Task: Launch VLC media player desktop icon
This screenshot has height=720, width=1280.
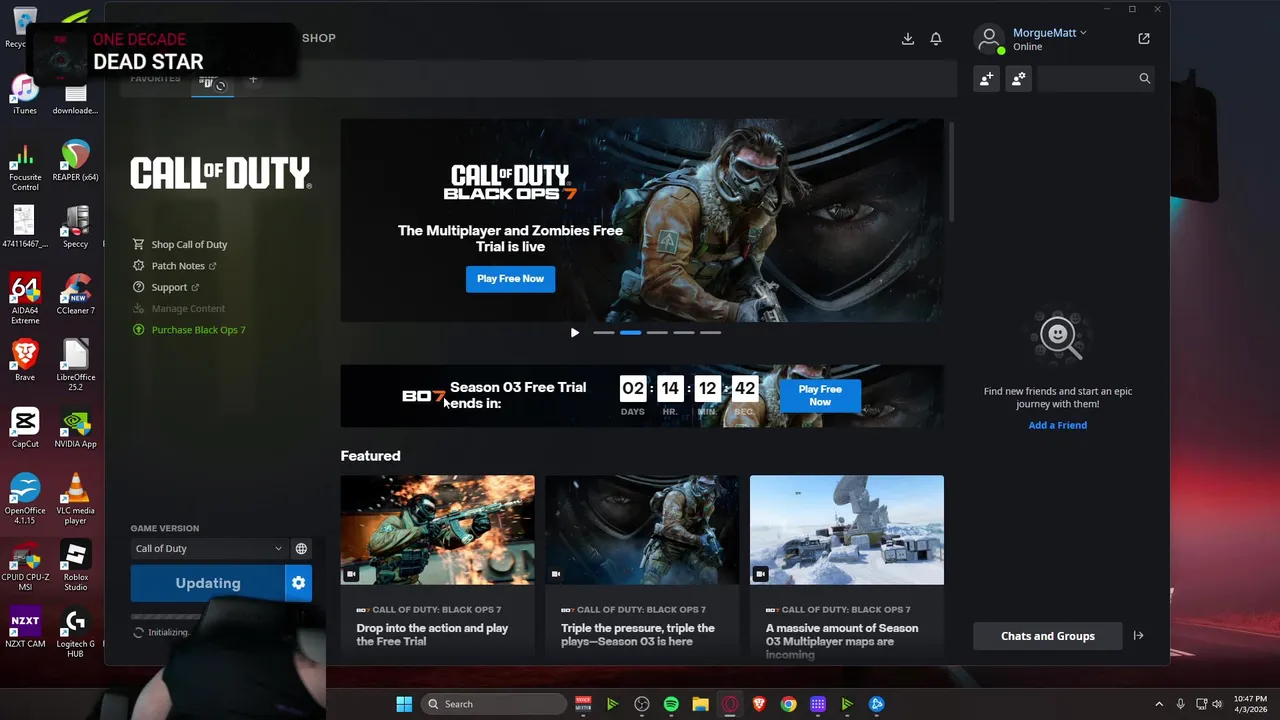Action: [x=75, y=499]
